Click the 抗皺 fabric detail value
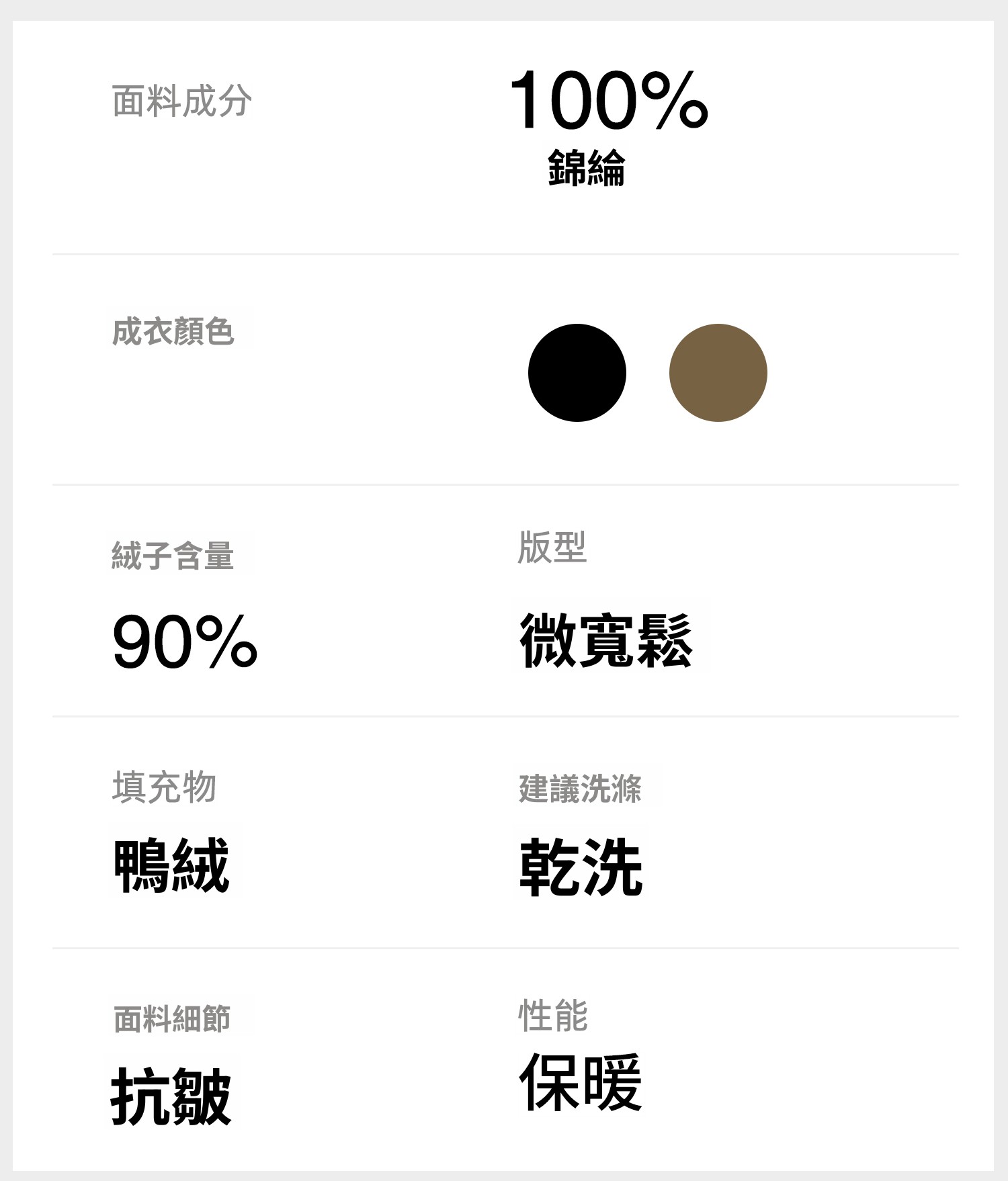The width and height of the screenshot is (1008, 1181). [171, 1096]
